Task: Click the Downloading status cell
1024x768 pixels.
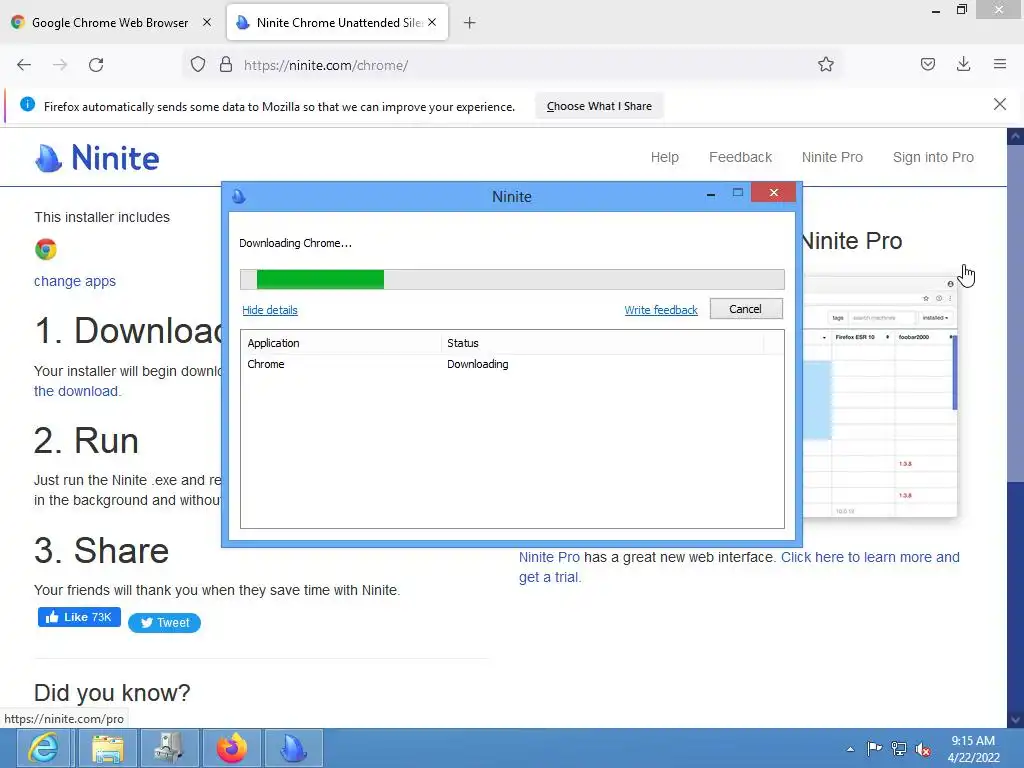Action: 477,364
